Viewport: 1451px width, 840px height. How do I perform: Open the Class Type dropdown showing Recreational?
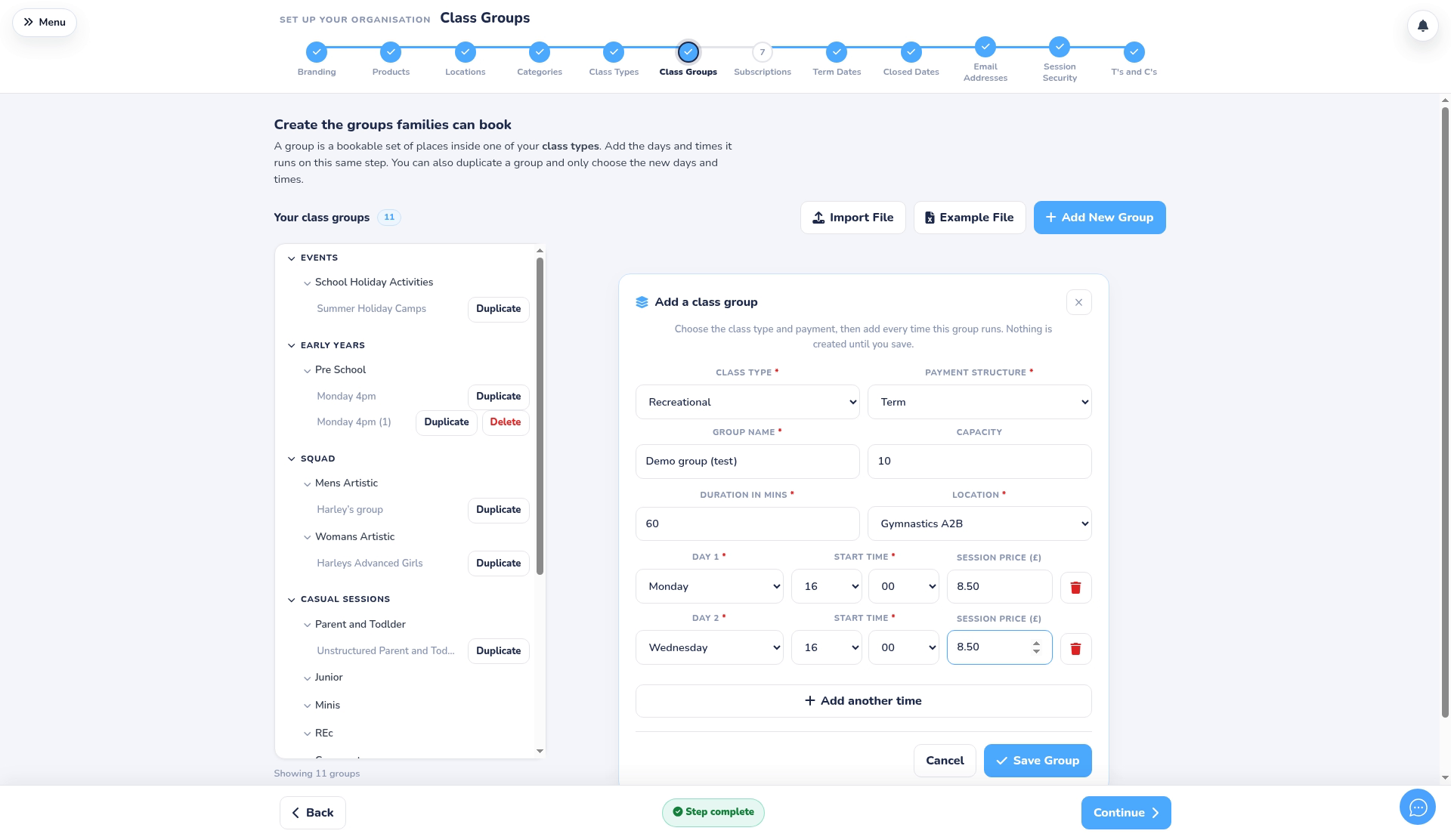pos(747,402)
